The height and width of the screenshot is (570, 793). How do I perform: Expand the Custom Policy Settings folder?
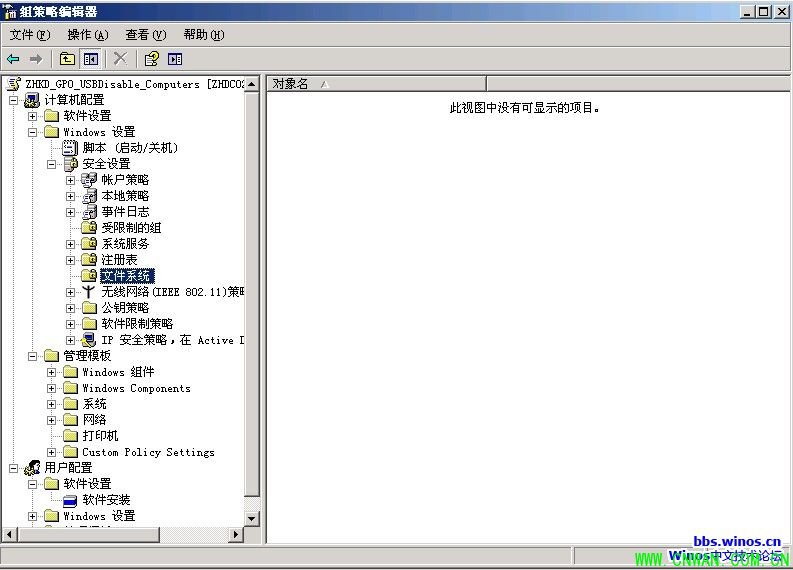(x=52, y=452)
